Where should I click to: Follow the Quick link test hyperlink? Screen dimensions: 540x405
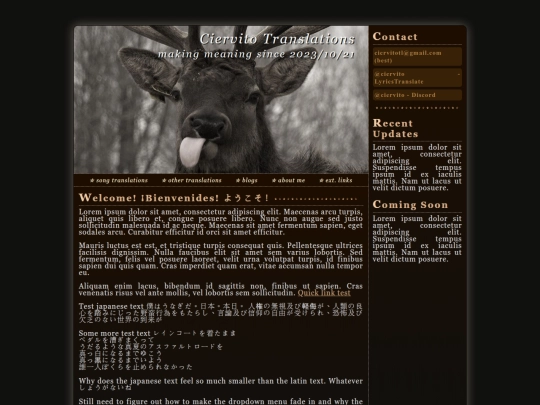(324, 293)
